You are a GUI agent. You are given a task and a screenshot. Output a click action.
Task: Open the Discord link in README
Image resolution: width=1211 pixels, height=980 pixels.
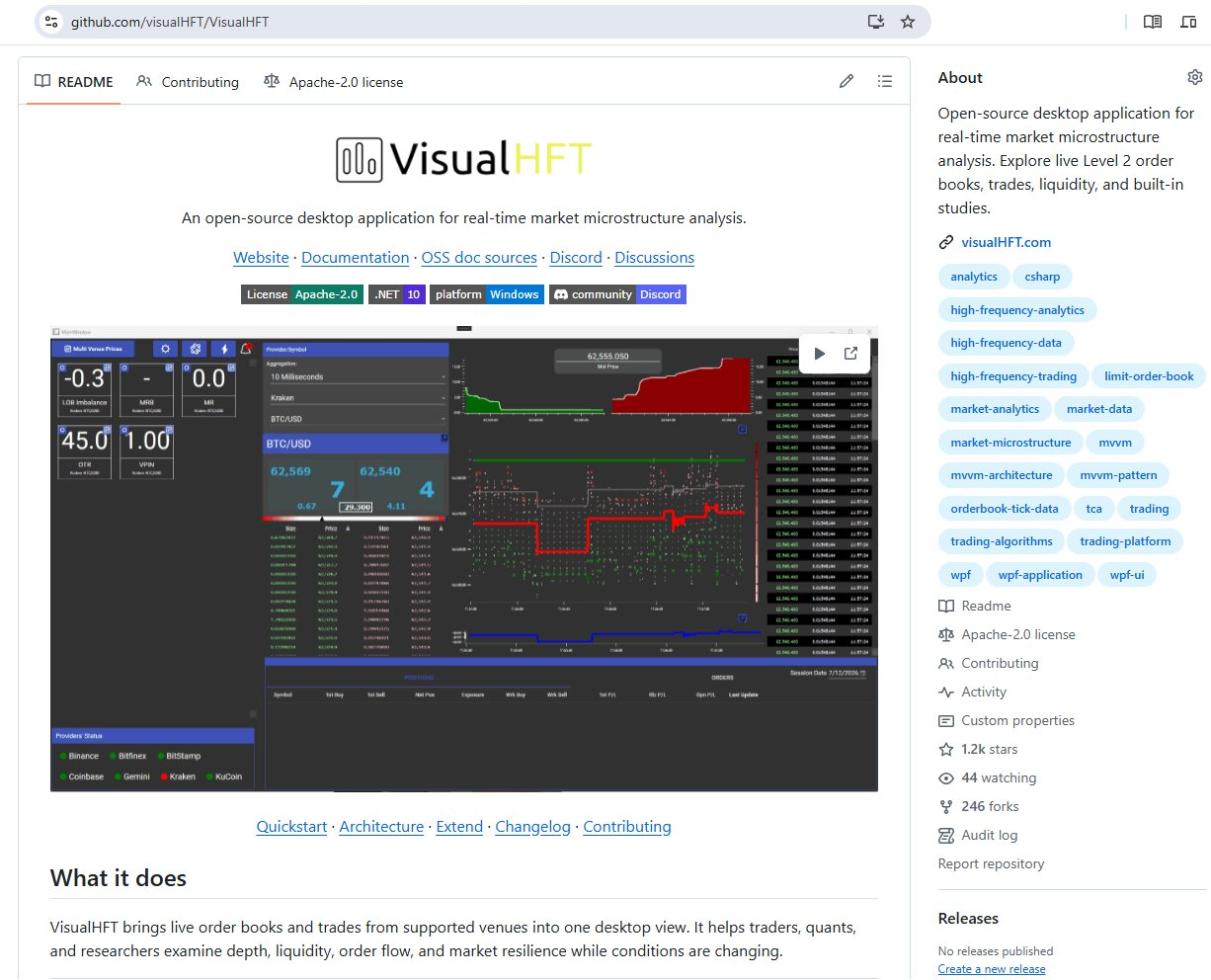coord(576,257)
